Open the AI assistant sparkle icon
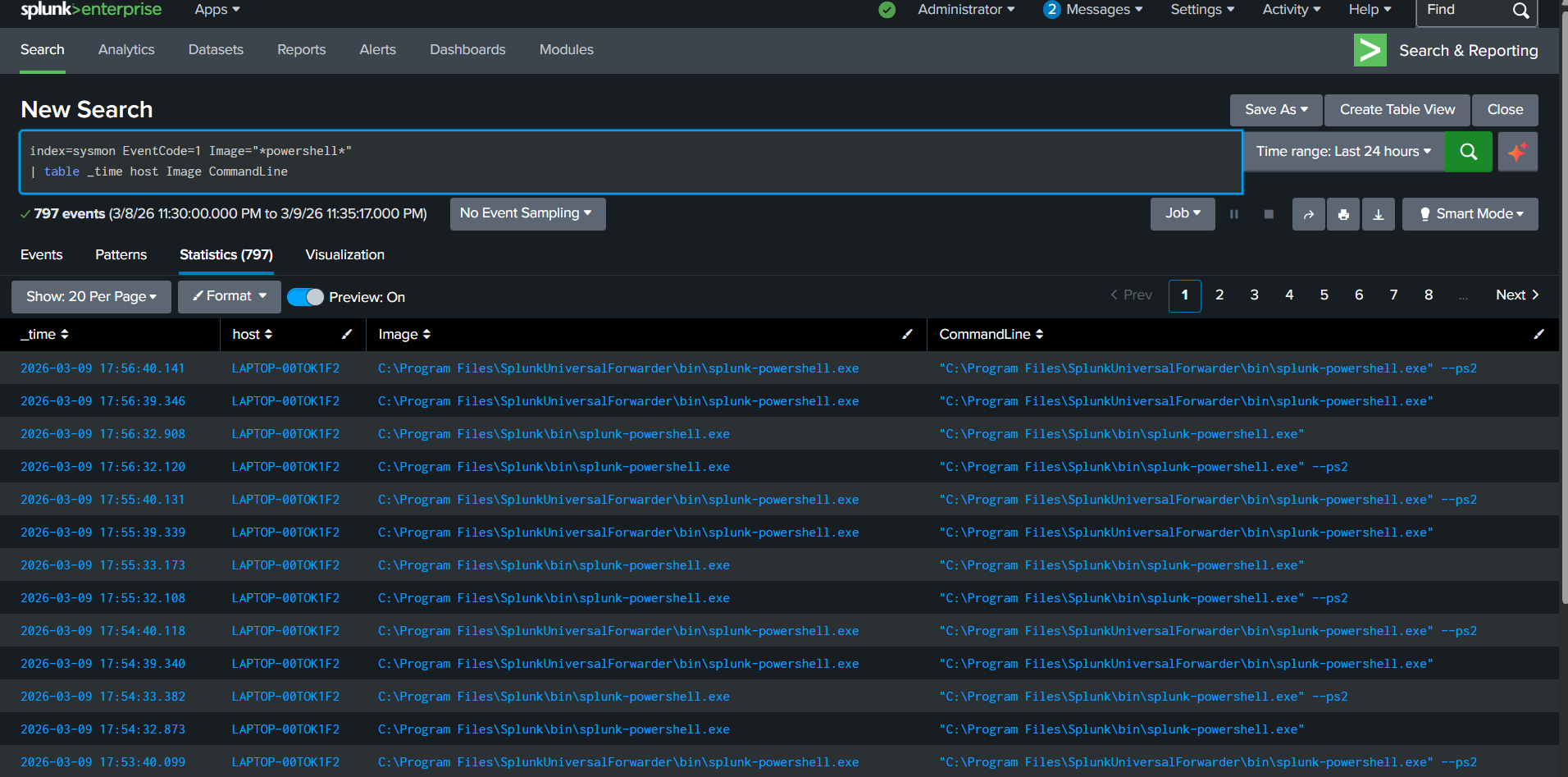Viewport: 1568px width, 777px height. (1517, 151)
